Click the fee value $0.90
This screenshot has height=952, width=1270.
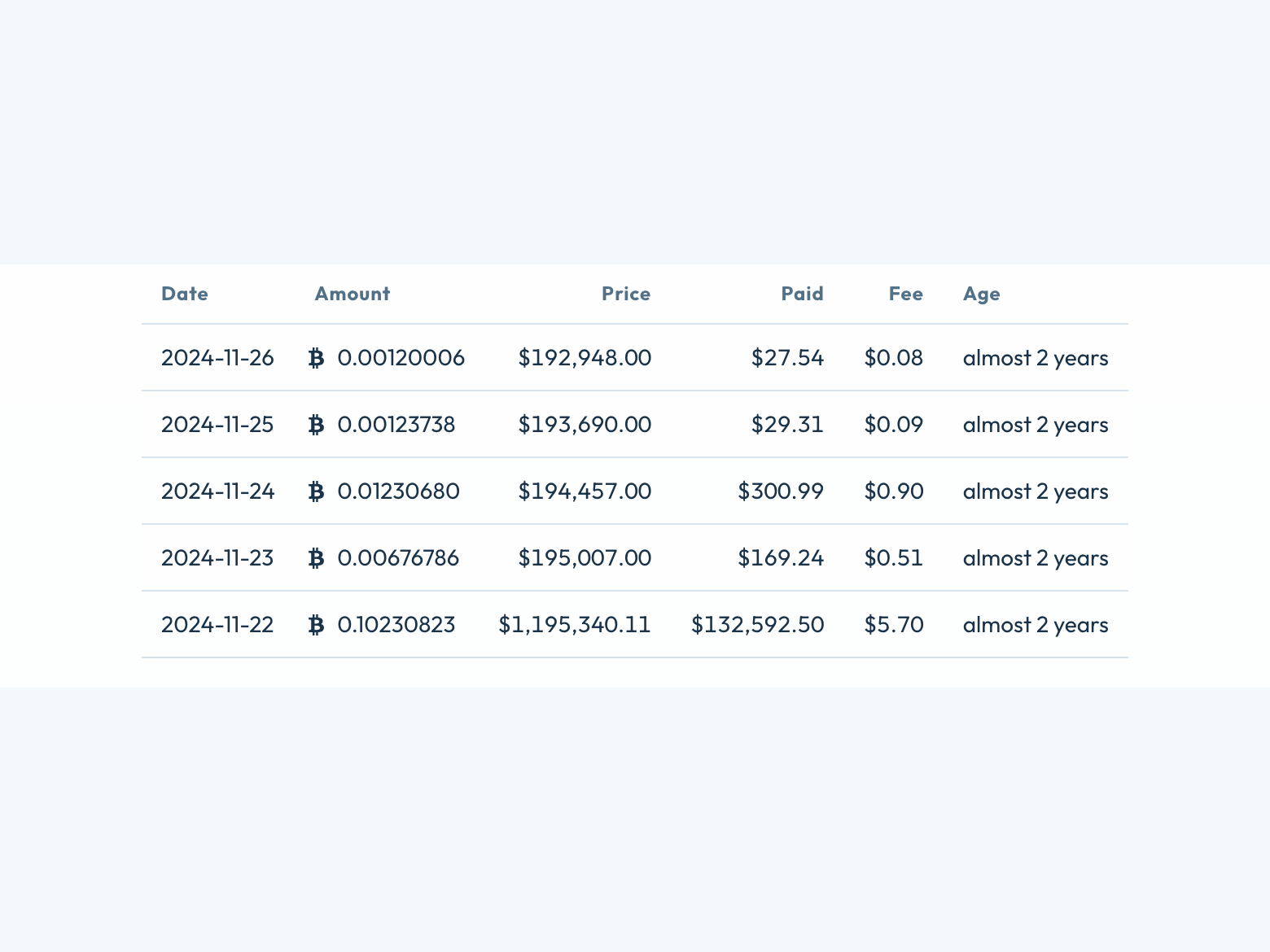tap(894, 491)
